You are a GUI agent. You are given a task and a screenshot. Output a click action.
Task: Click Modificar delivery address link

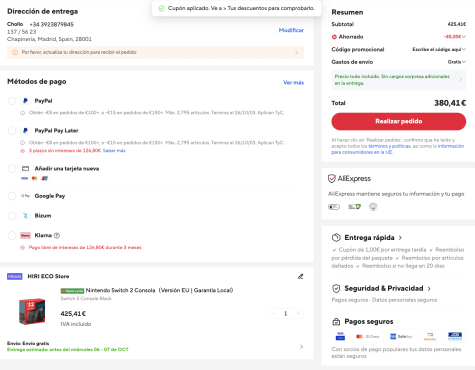pos(291,30)
